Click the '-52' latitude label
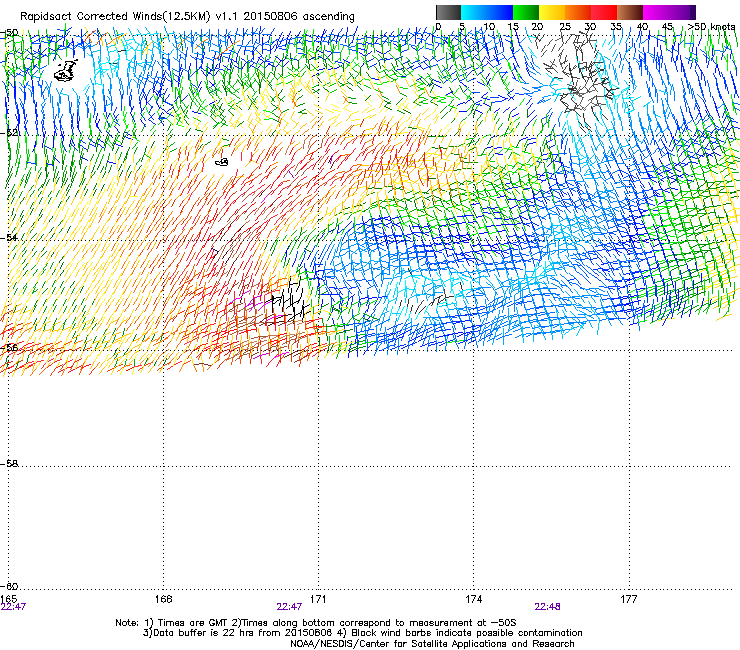The width and height of the screenshot is (740, 650). point(9,133)
